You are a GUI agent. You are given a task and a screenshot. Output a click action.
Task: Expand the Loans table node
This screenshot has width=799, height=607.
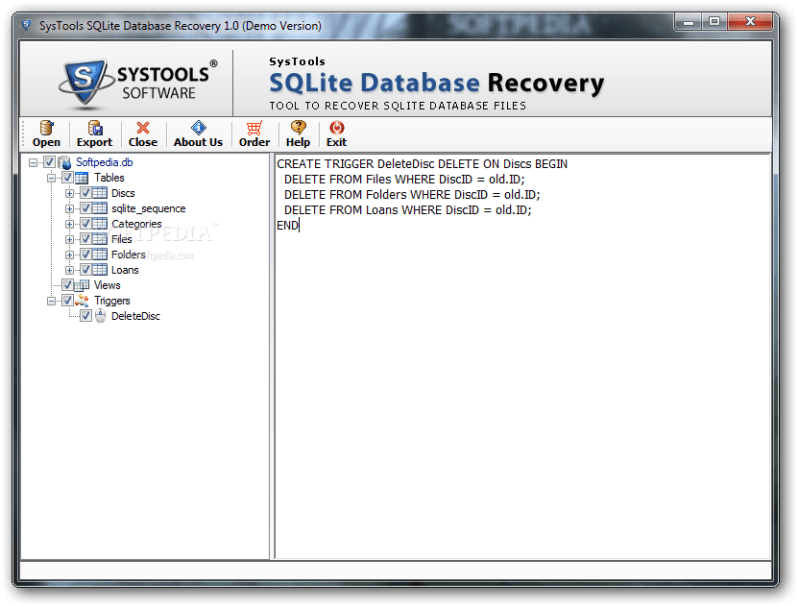click(70, 270)
